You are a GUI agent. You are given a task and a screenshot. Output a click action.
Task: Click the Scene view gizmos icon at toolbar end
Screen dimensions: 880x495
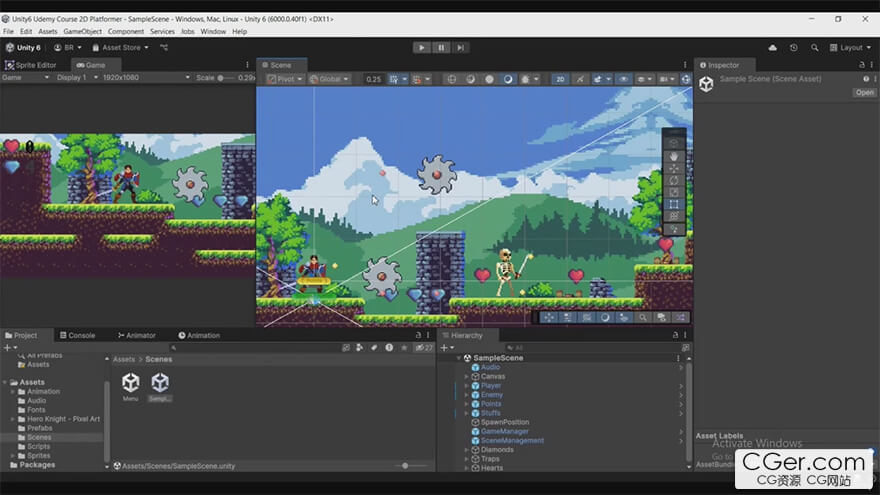pos(686,79)
